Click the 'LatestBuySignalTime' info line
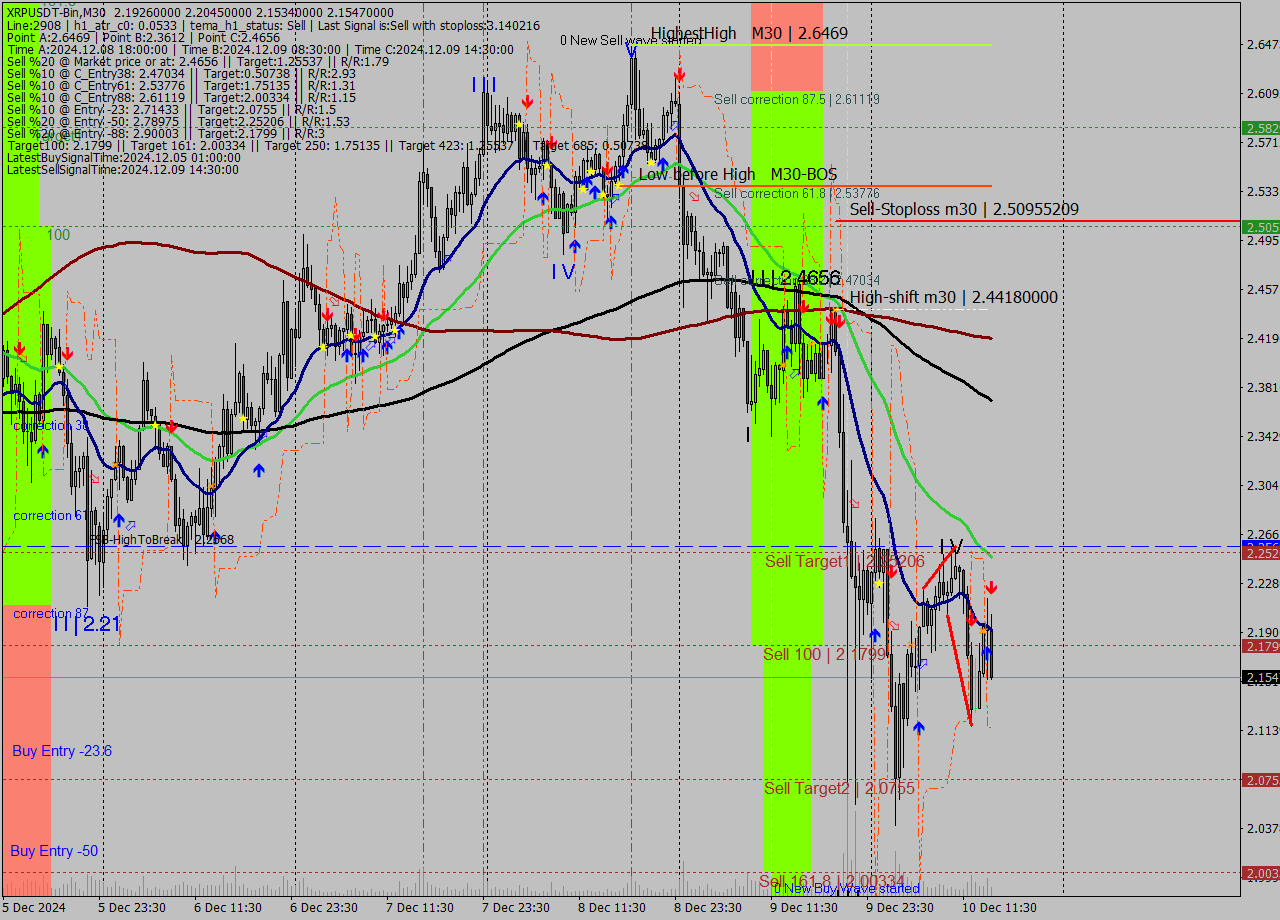Image resolution: width=1280 pixels, height=920 pixels. (123, 158)
